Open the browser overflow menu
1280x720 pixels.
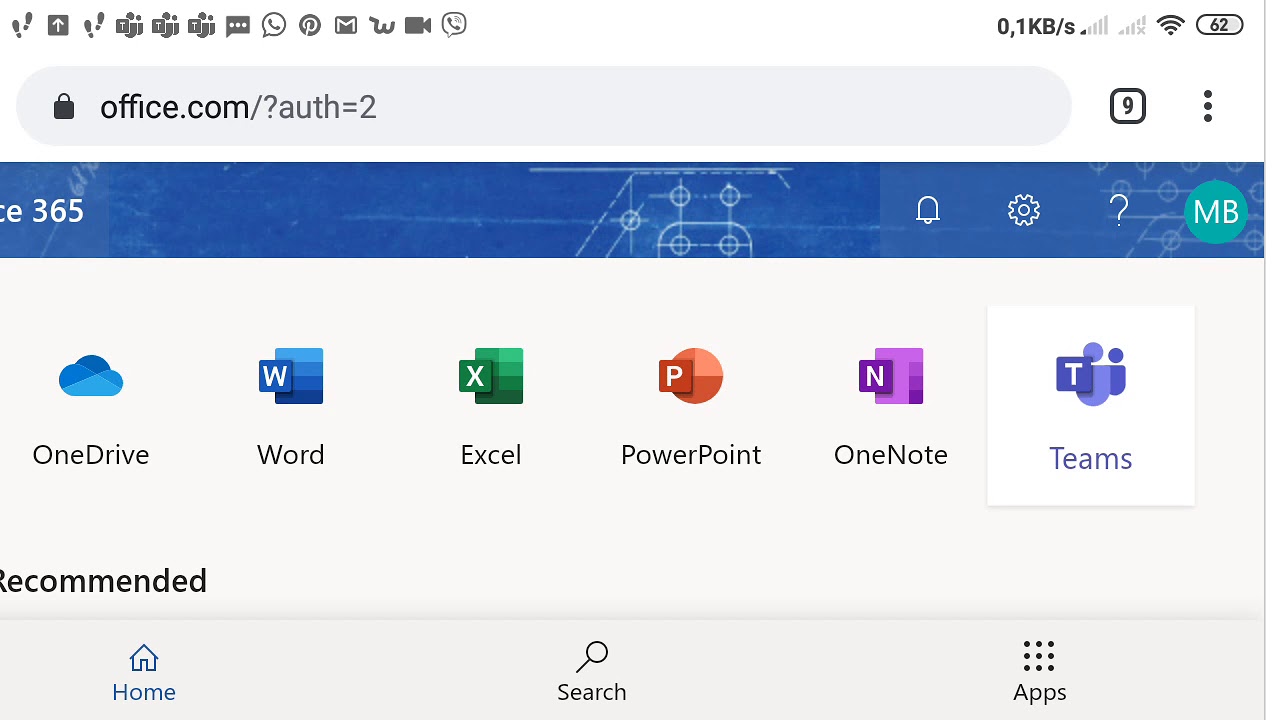coord(1208,106)
